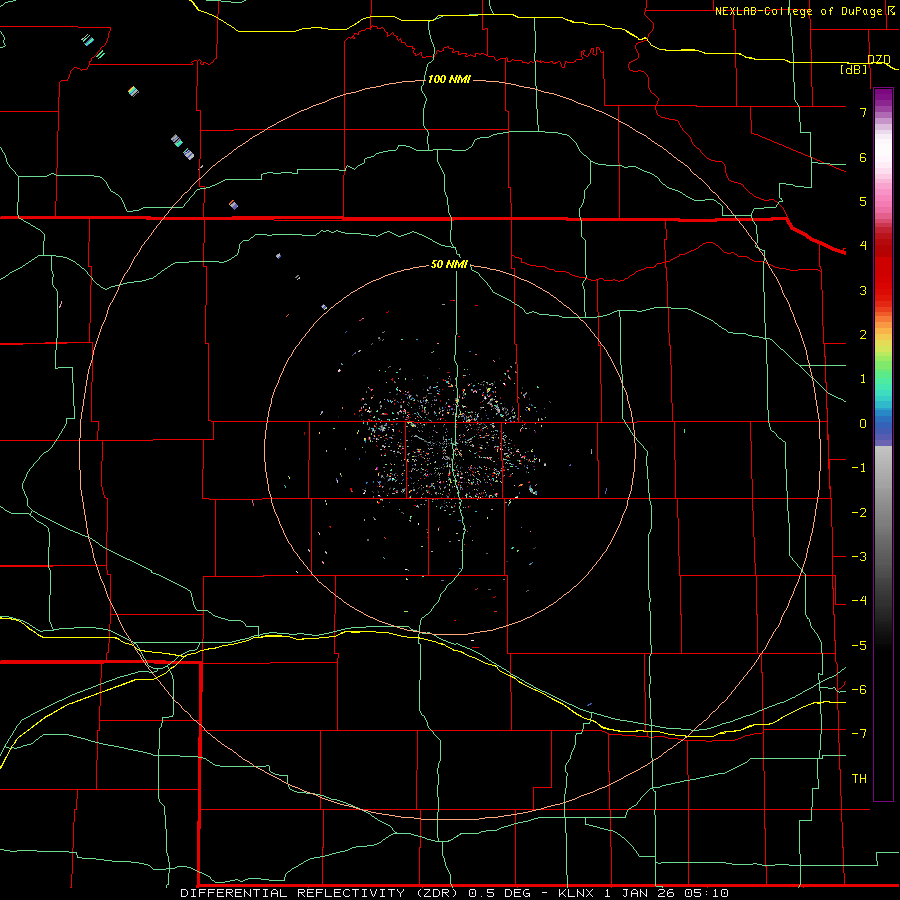Click the red section of the color bar
Image resolution: width=900 pixels, height=900 pixels.
tap(883, 270)
